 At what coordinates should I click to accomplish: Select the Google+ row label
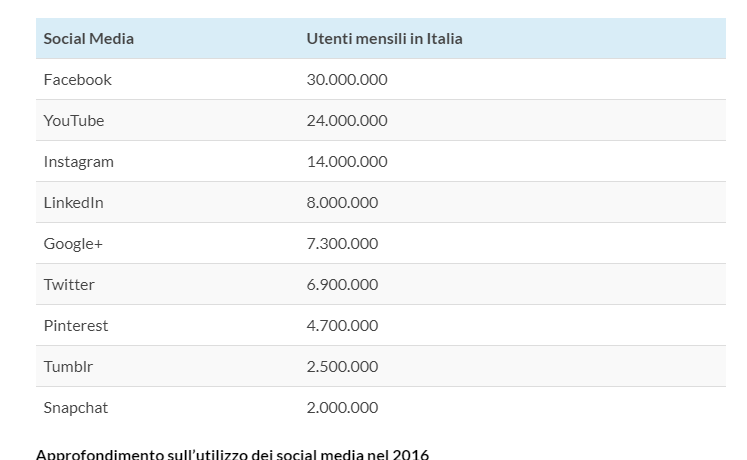pos(73,244)
